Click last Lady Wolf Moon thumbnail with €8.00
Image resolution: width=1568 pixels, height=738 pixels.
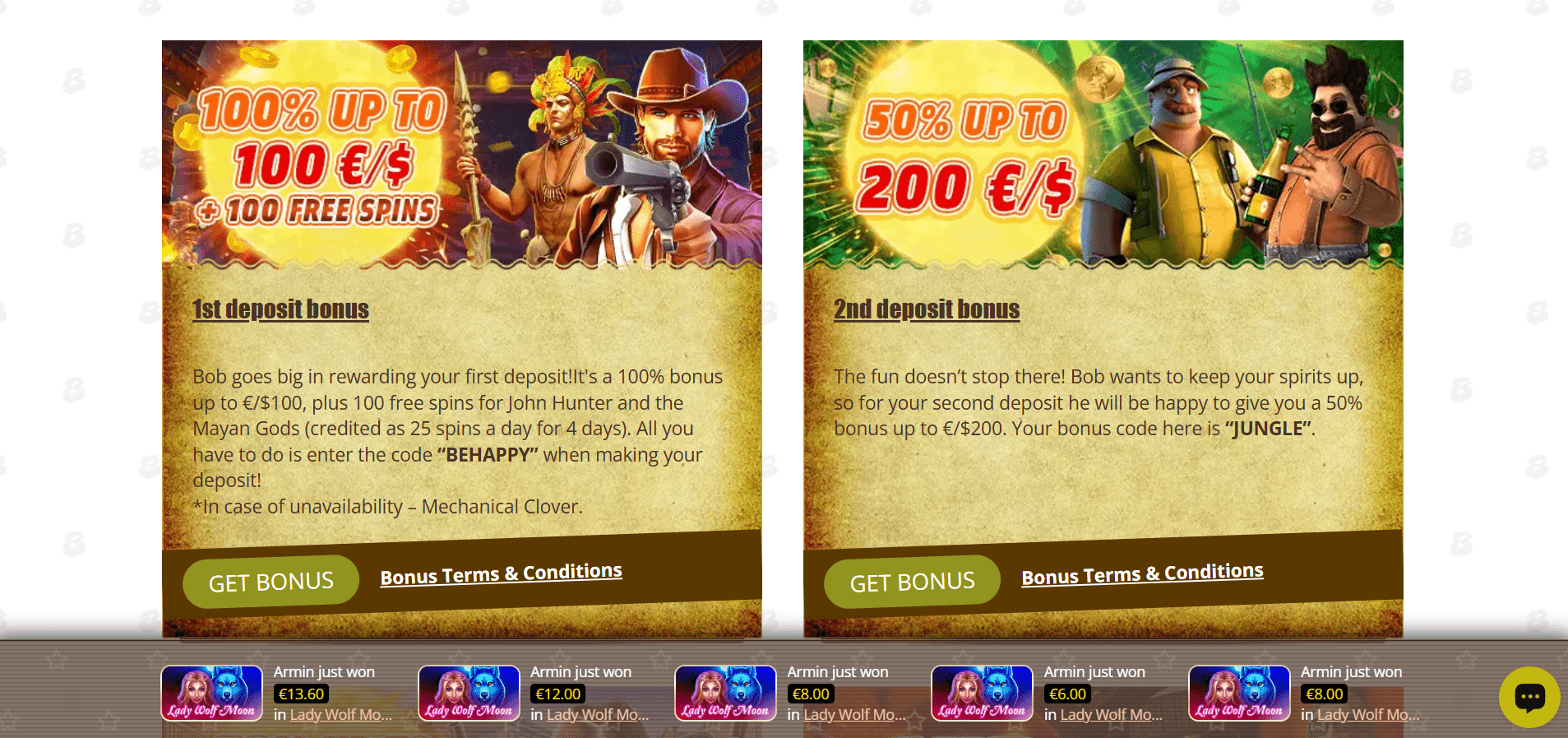tap(1239, 694)
